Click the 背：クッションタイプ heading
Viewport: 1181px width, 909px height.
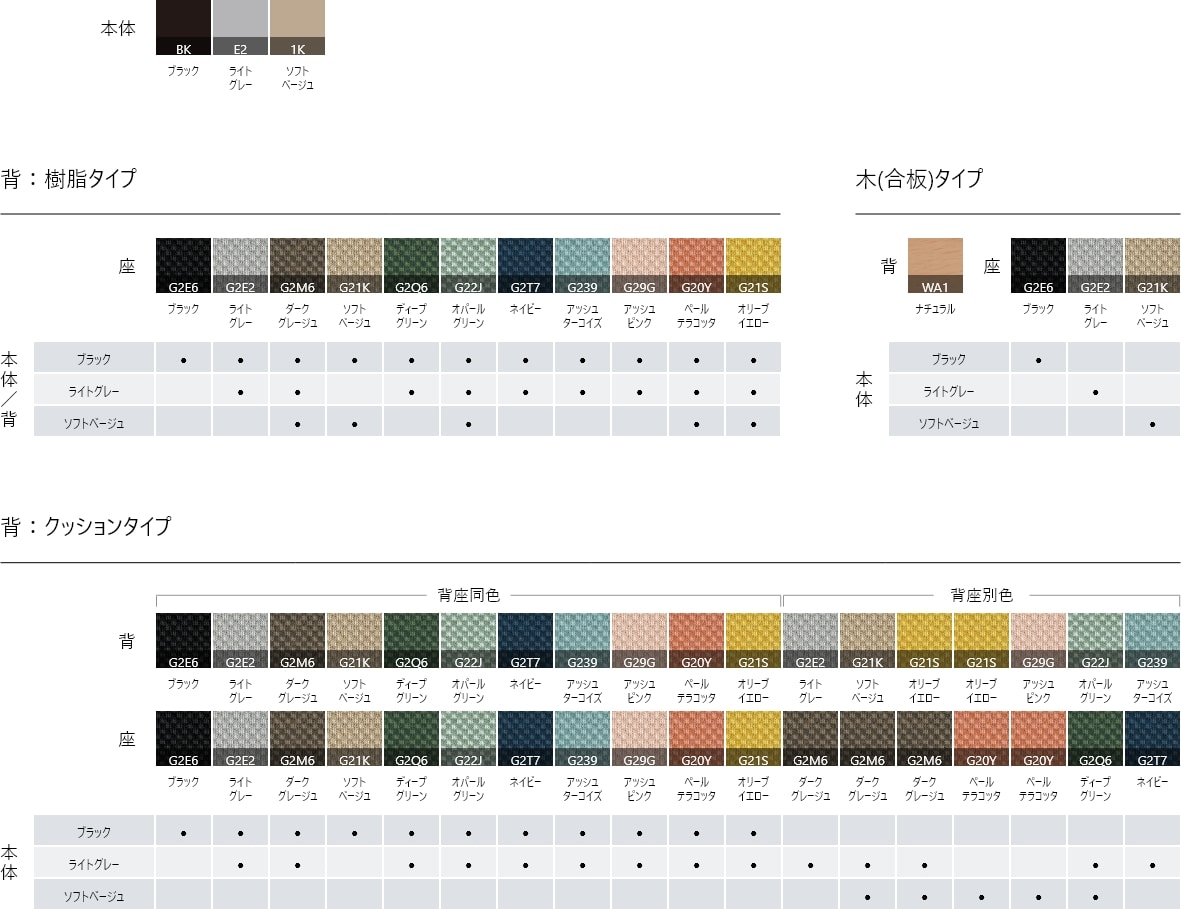coord(86,527)
